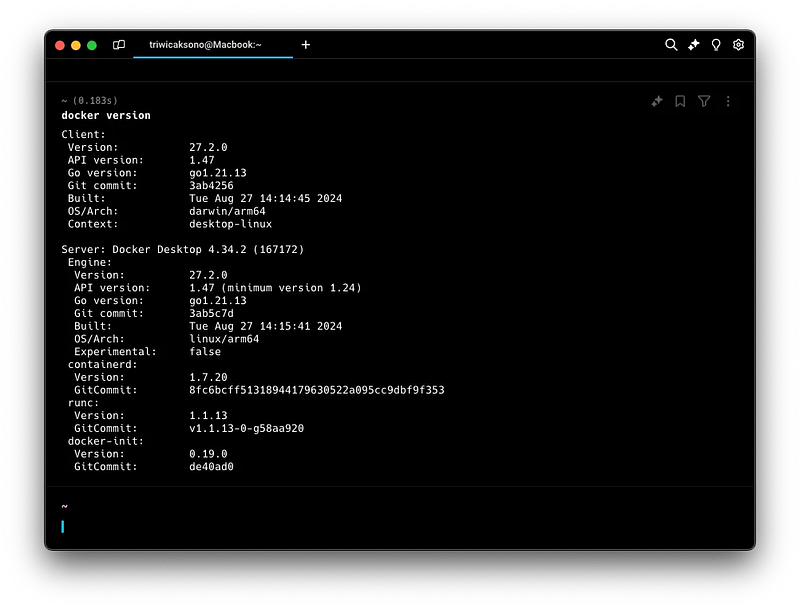Image resolution: width=800 pixels, height=609 pixels.
Task: Click runc version '1.1.13'
Action: (x=208, y=415)
